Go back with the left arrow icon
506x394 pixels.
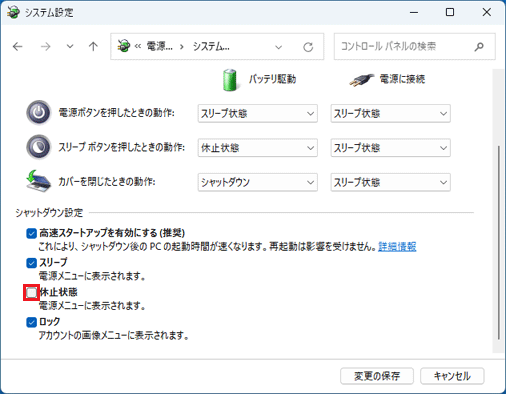tap(17, 46)
